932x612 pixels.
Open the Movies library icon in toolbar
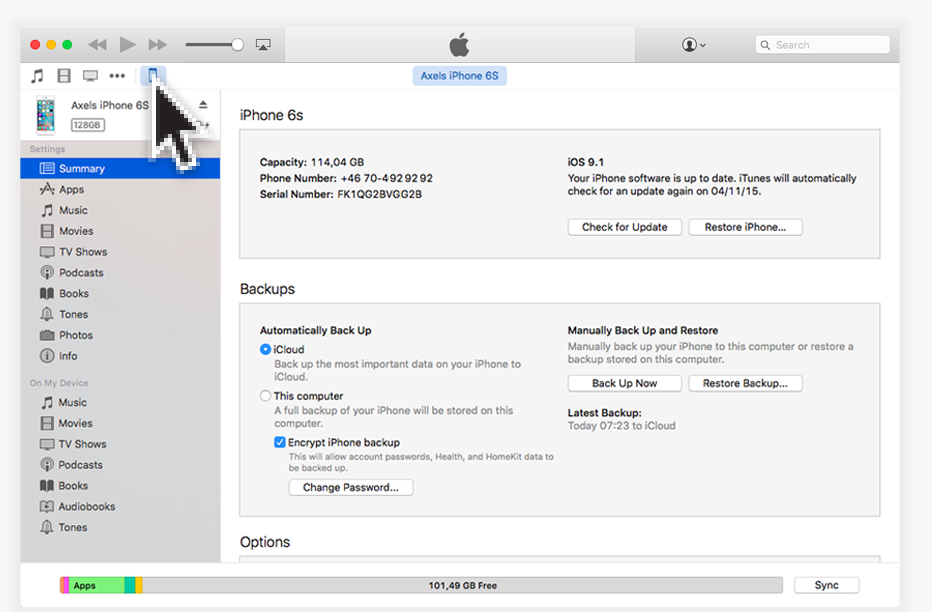click(64, 75)
